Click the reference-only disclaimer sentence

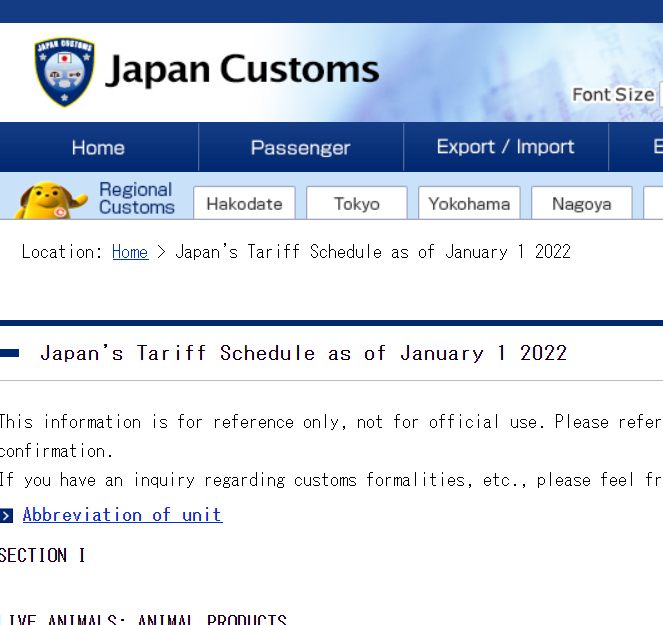coord(332,436)
